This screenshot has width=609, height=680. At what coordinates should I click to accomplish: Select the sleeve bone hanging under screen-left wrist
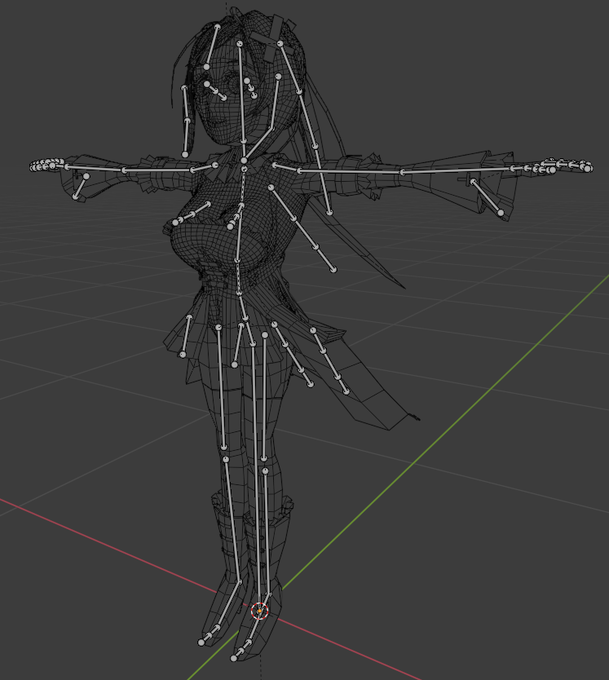81,186
